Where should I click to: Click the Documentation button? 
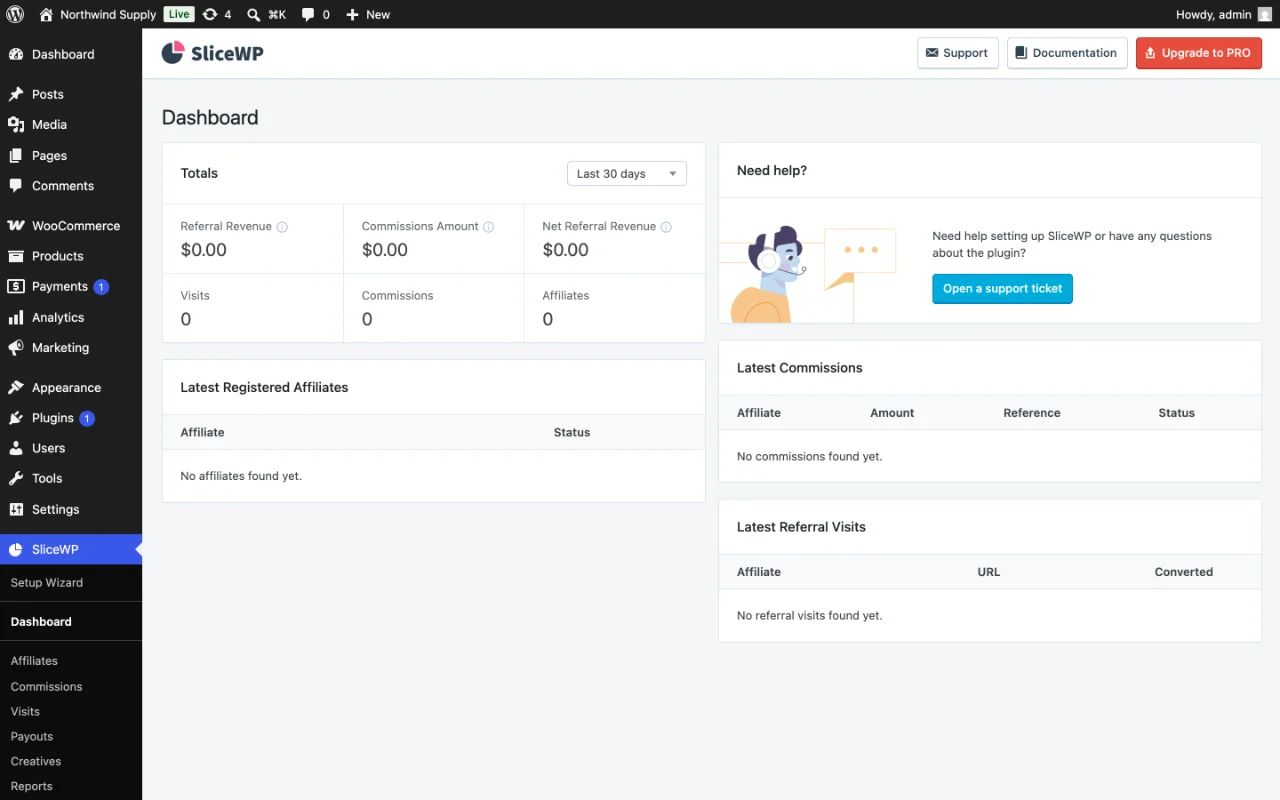click(x=1067, y=53)
